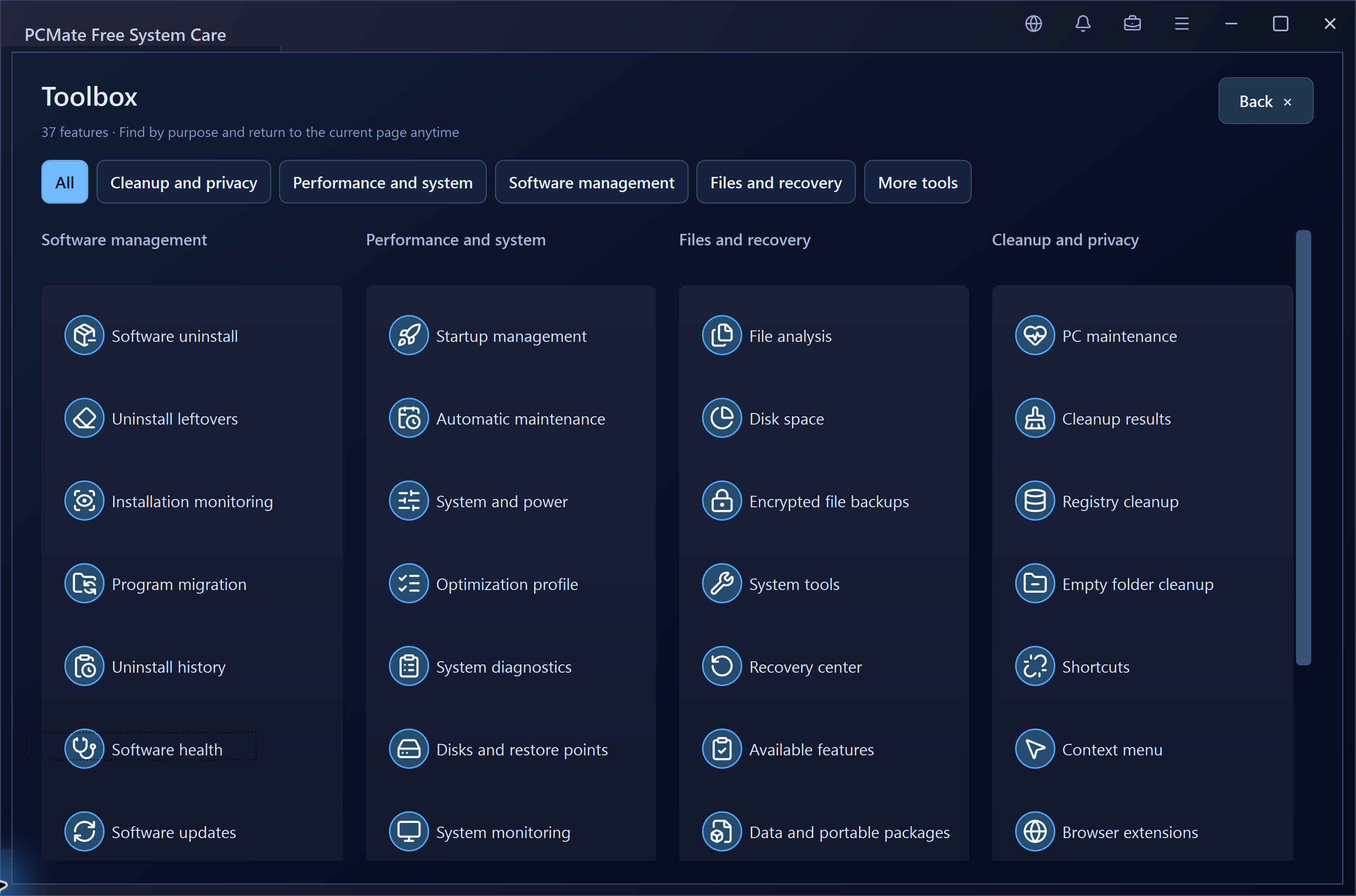
Task: Open the language globe icon in title bar
Action: (1033, 23)
